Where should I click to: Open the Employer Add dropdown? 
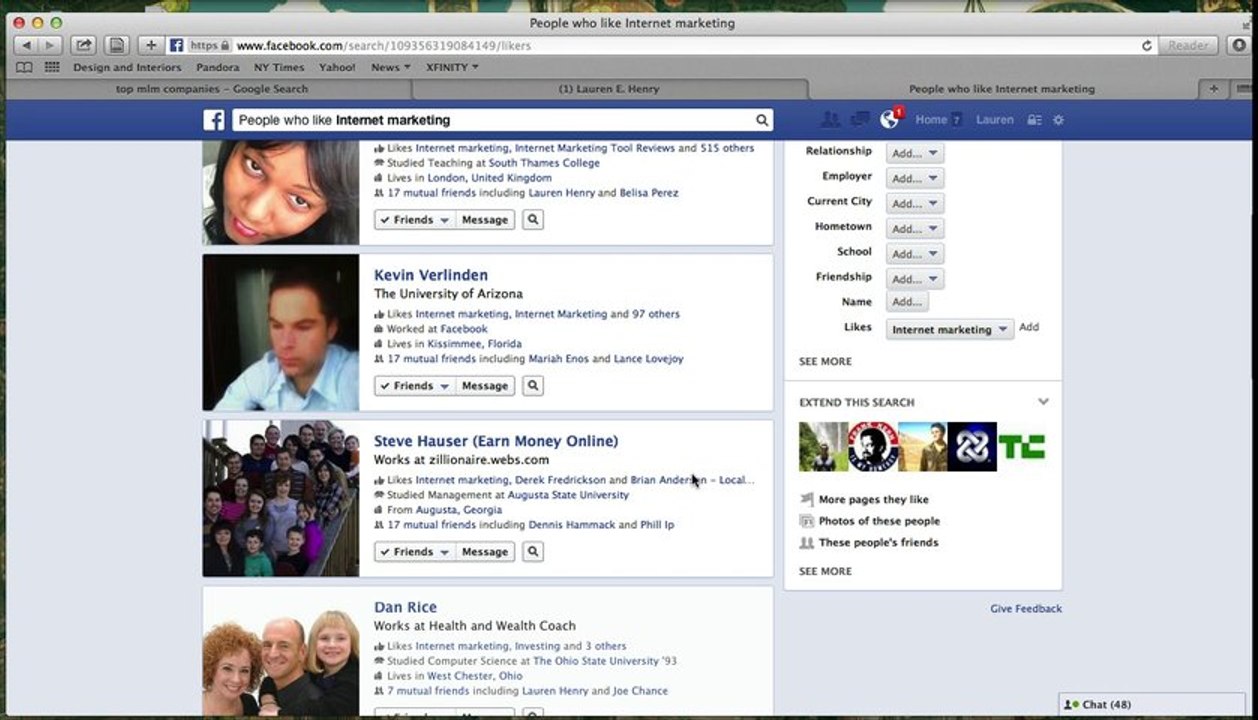click(915, 178)
